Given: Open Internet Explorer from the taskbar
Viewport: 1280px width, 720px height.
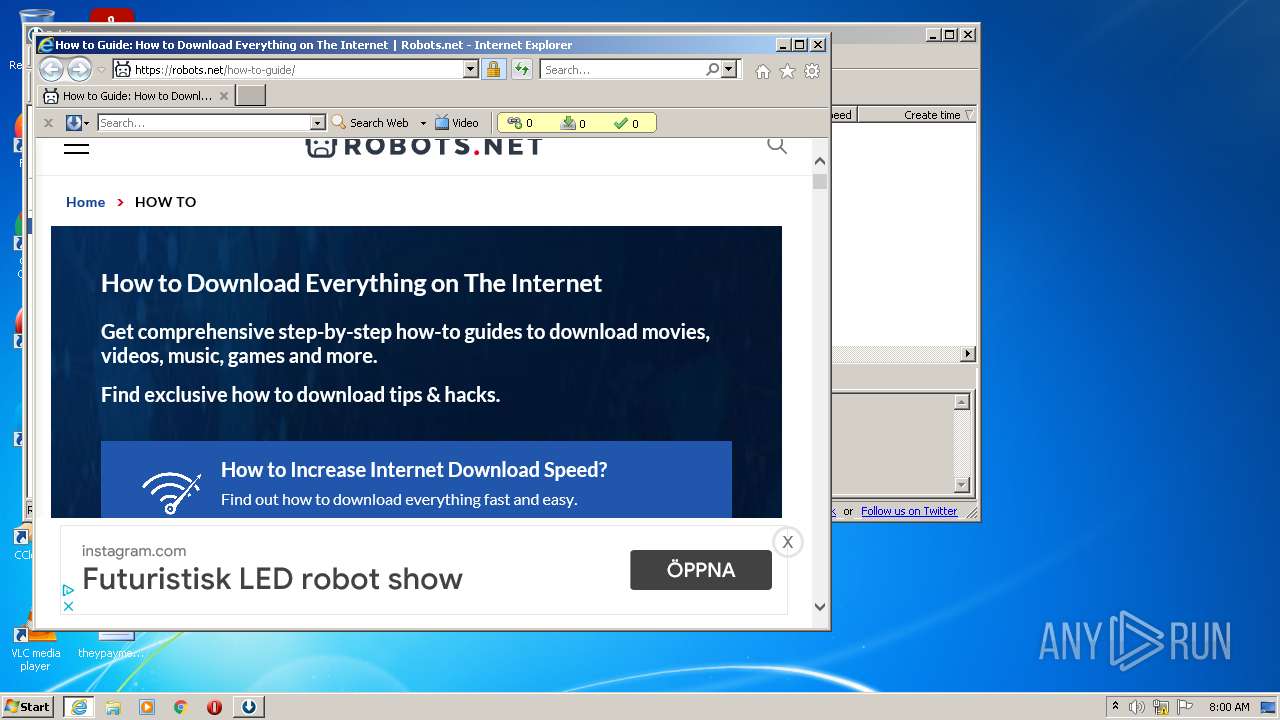Looking at the screenshot, I should coord(78,707).
